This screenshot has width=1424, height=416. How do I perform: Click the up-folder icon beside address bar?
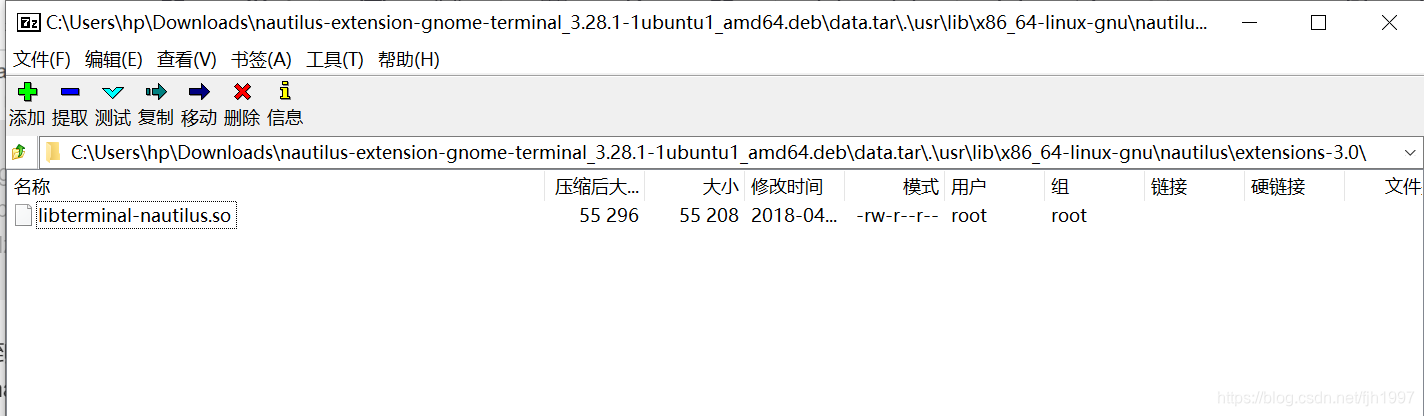click(18, 153)
